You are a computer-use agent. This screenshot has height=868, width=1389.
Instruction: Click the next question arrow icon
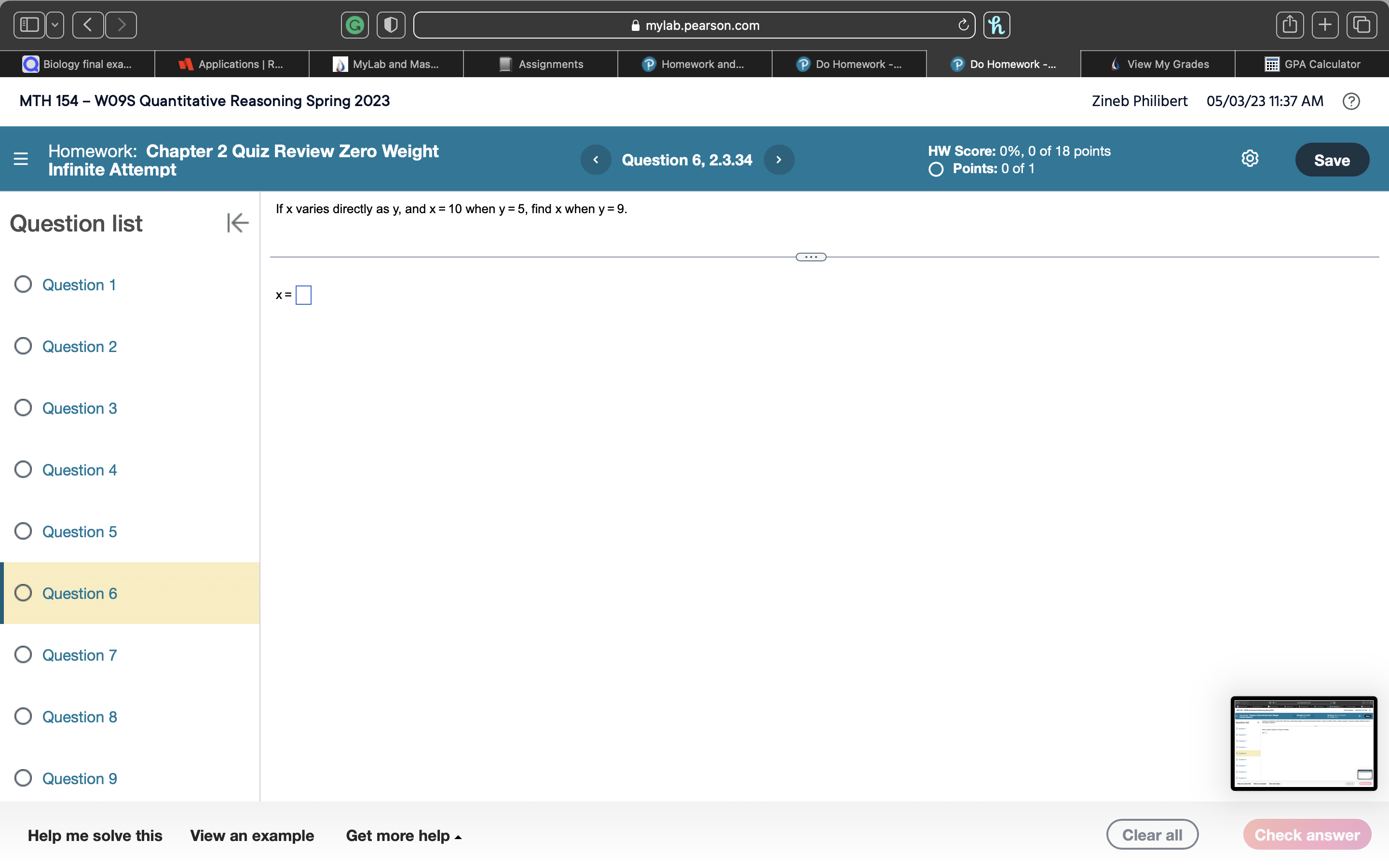click(778, 160)
